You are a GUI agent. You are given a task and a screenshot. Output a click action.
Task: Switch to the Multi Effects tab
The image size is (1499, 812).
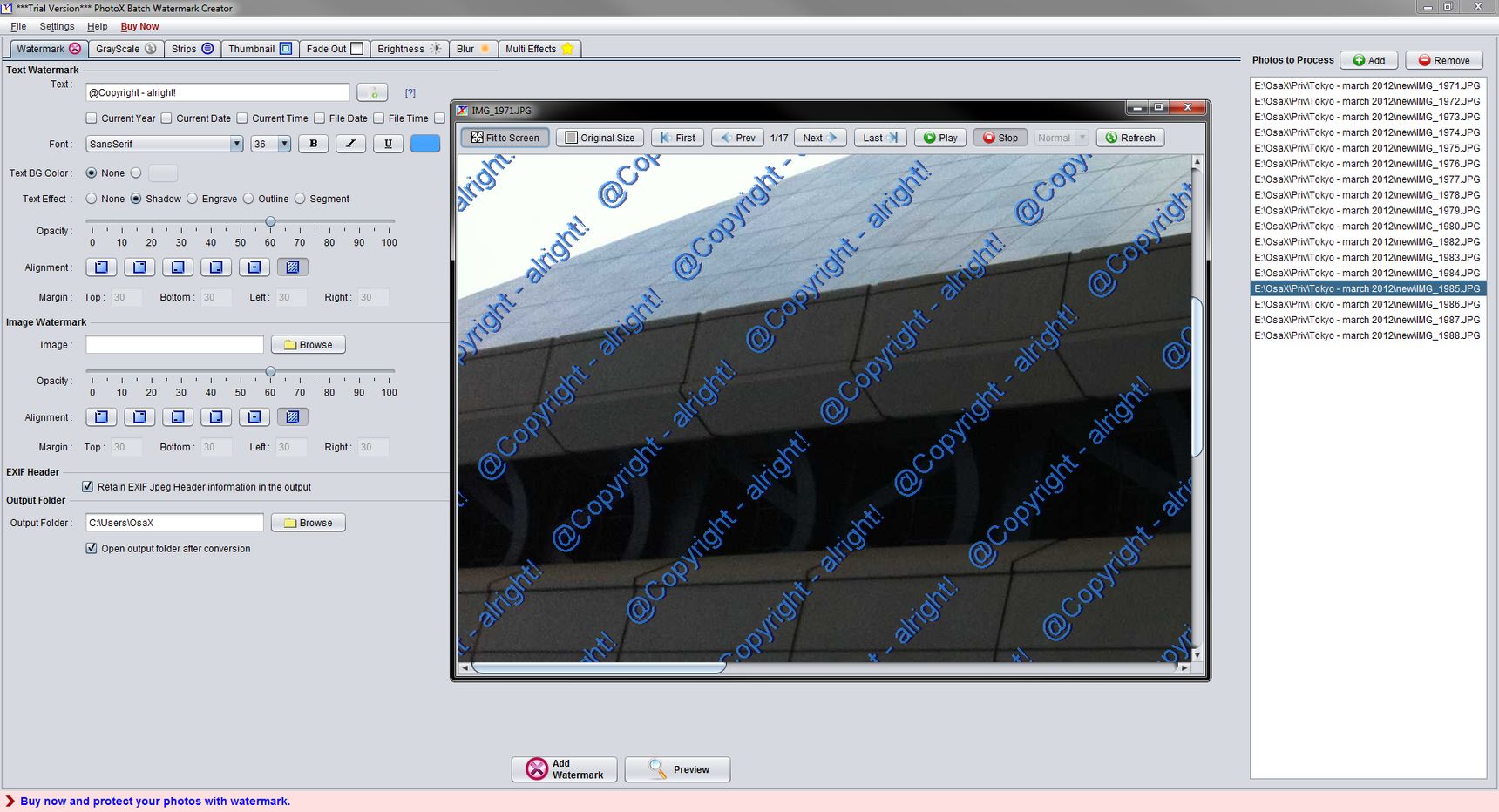539,49
